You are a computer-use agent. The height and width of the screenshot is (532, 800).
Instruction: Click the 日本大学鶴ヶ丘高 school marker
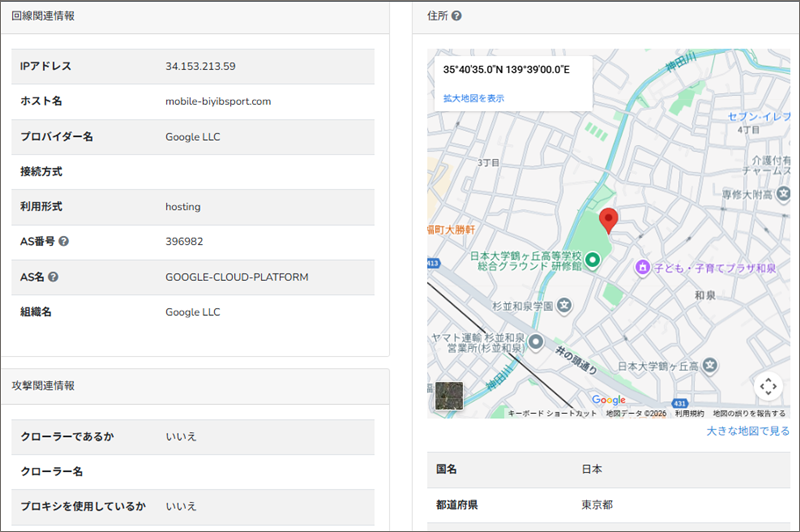pos(710,365)
